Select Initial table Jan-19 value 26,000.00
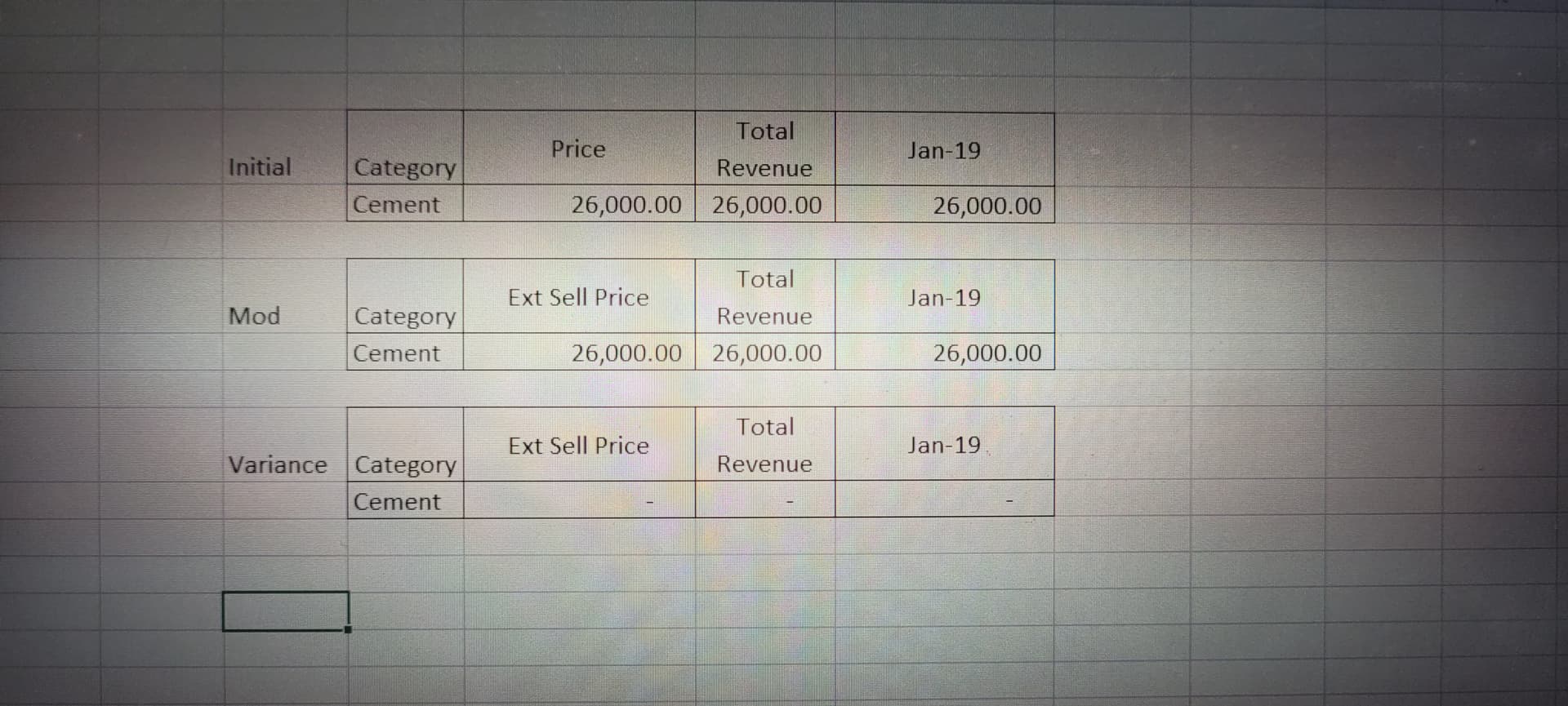Viewport: 1568px width, 706px height. click(945, 205)
